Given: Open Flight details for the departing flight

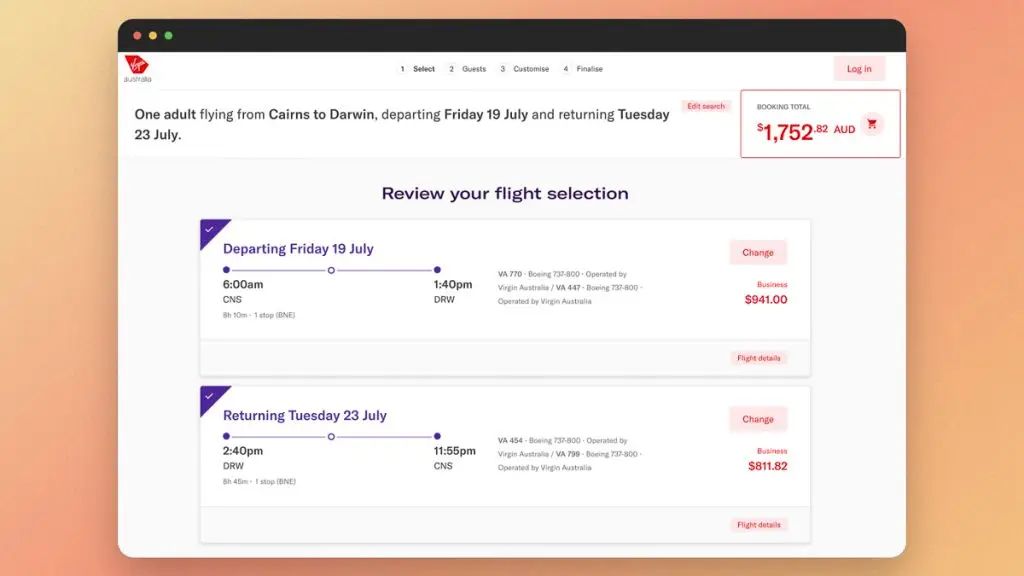Looking at the screenshot, I should 758,358.
